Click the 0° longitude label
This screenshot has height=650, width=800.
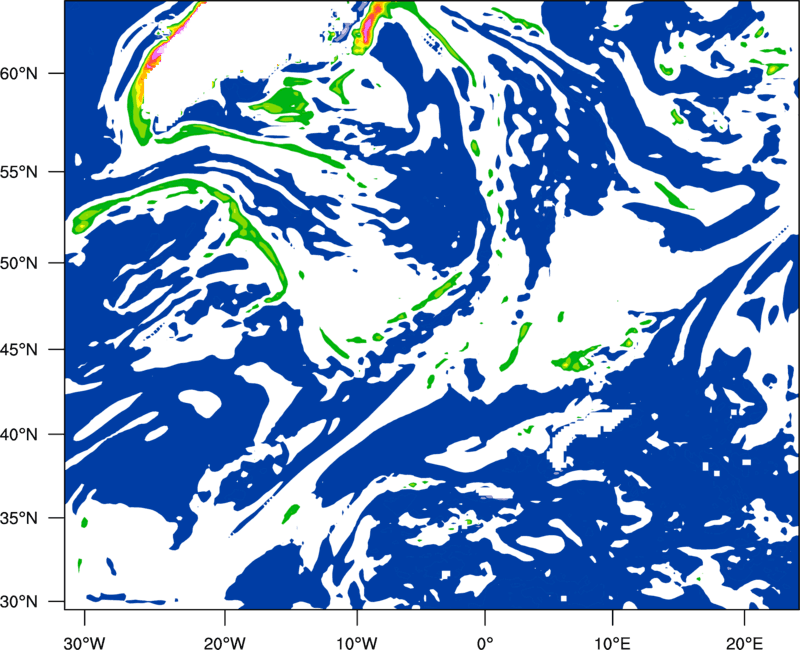pyautogui.click(x=485, y=642)
